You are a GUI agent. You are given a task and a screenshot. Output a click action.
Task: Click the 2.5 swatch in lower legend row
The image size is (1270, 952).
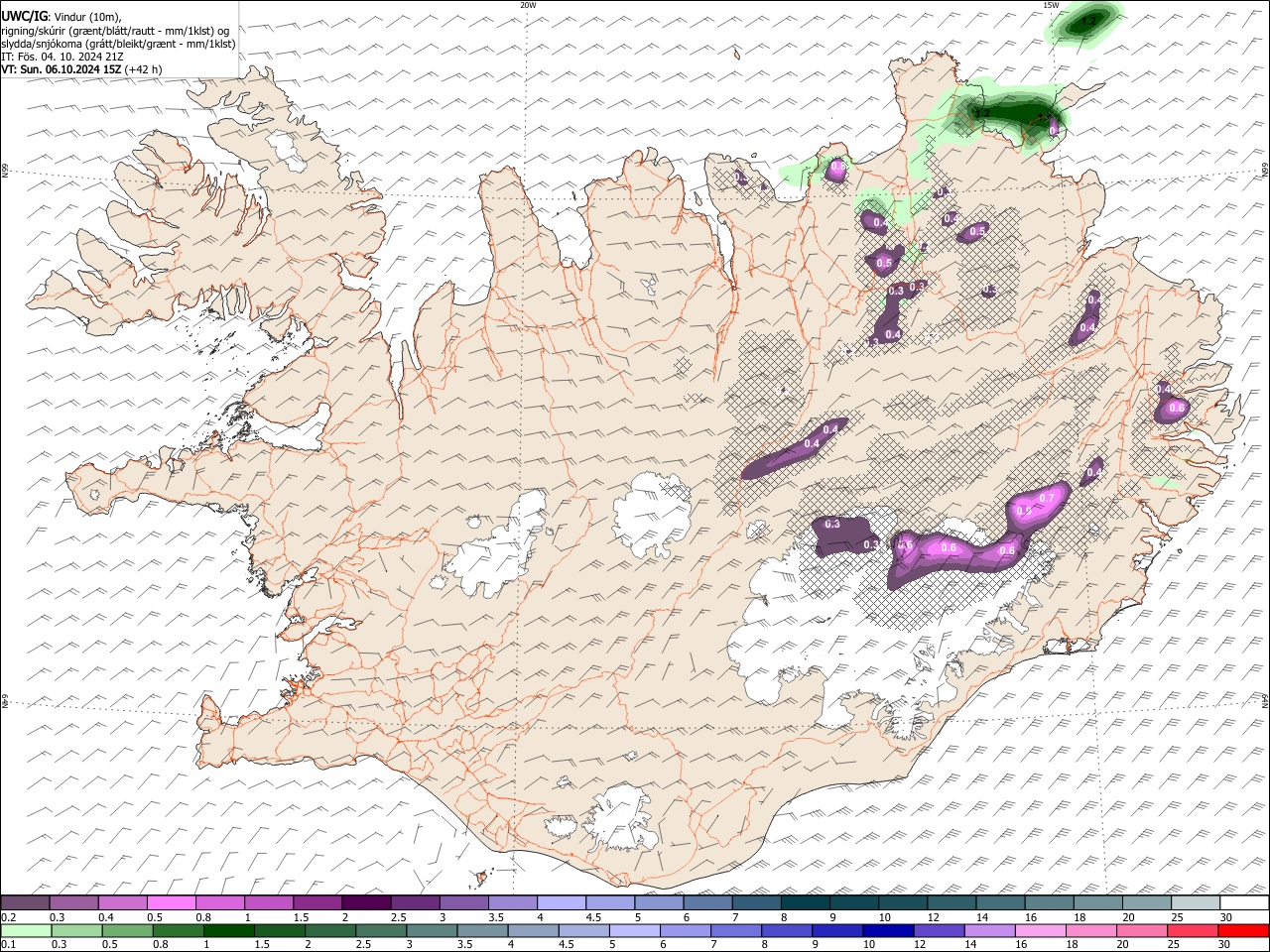pos(381,931)
